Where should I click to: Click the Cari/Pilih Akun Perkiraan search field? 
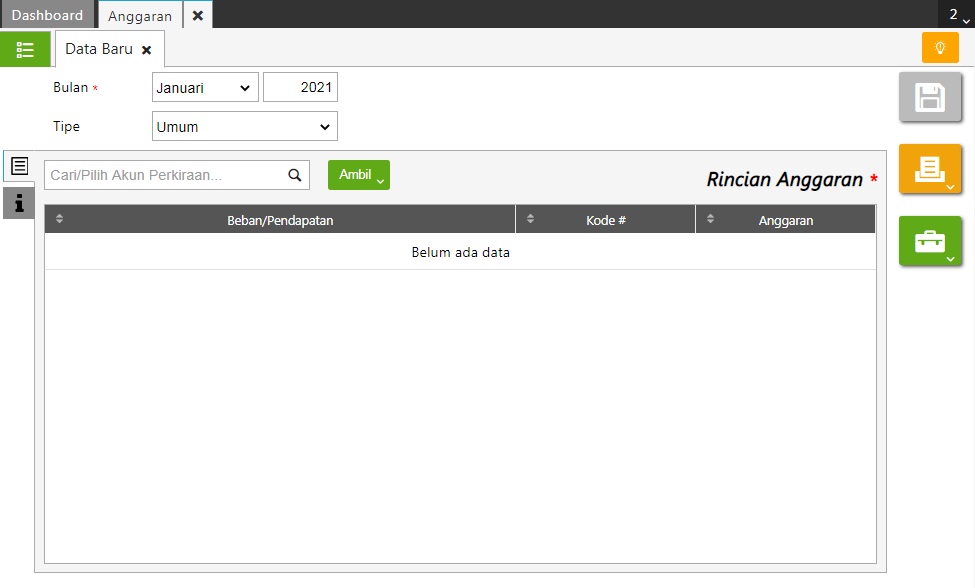pyautogui.click(x=165, y=175)
